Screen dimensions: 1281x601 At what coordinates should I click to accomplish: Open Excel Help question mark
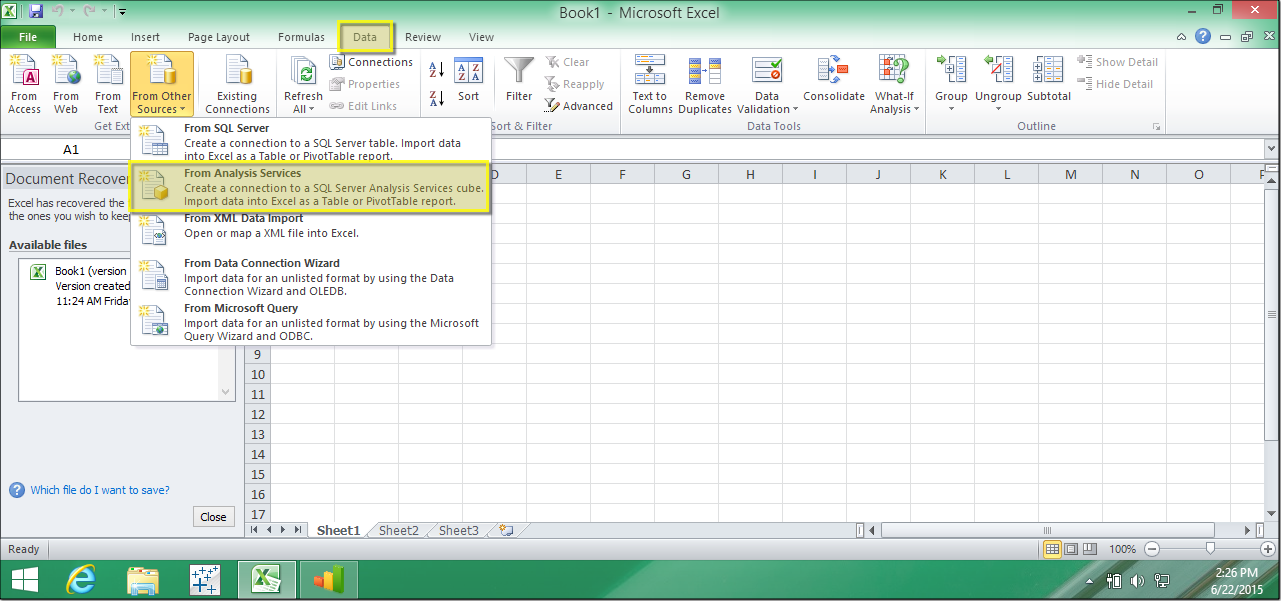coord(1203,36)
